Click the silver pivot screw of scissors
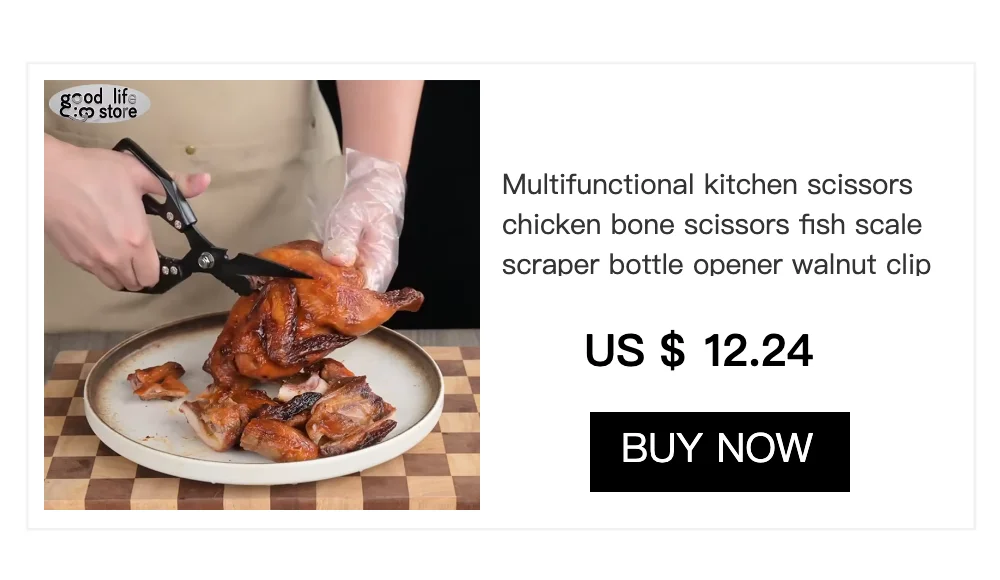The image size is (1000, 580). (x=205, y=259)
